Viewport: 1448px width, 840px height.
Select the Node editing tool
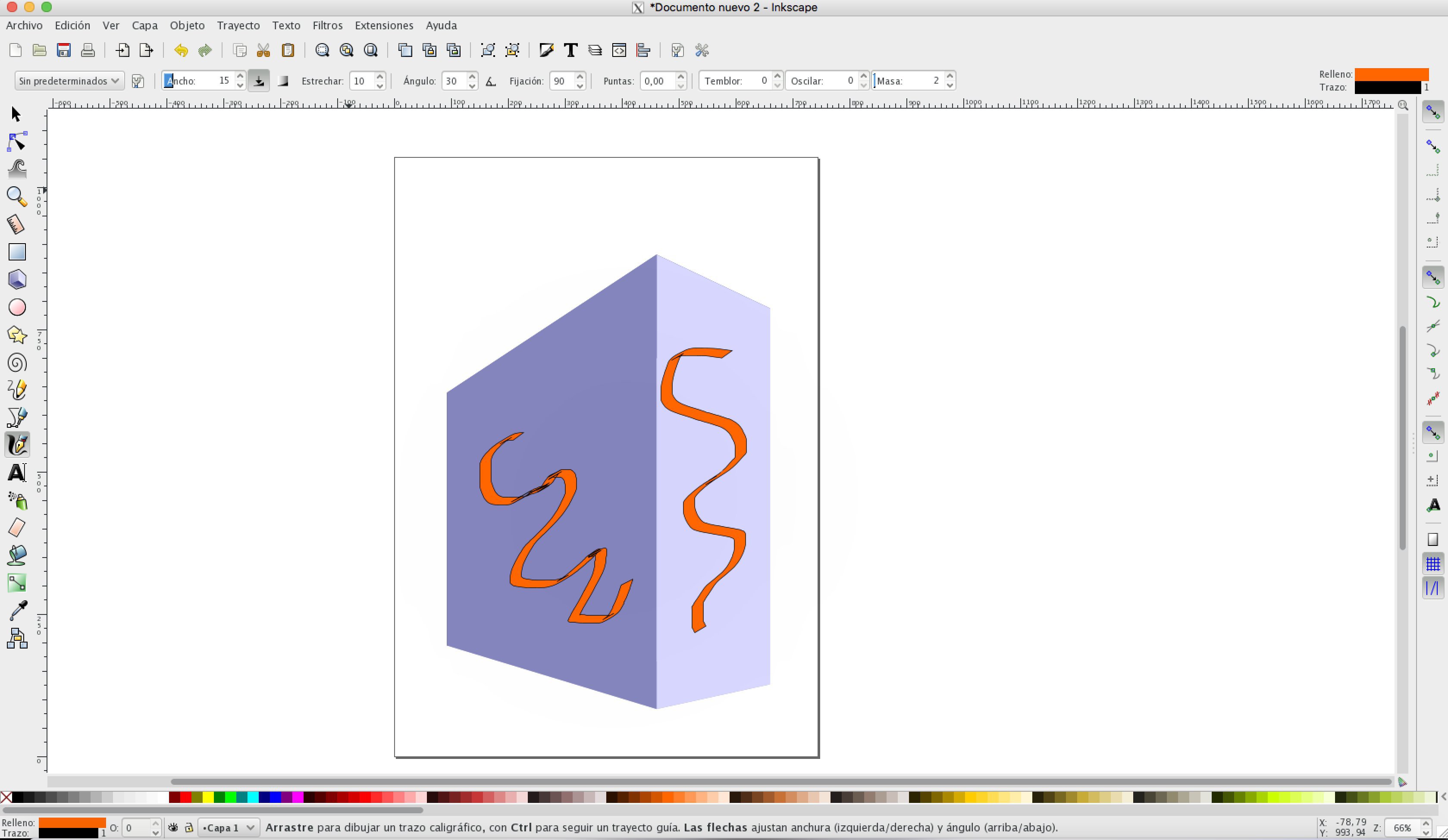point(17,141)
